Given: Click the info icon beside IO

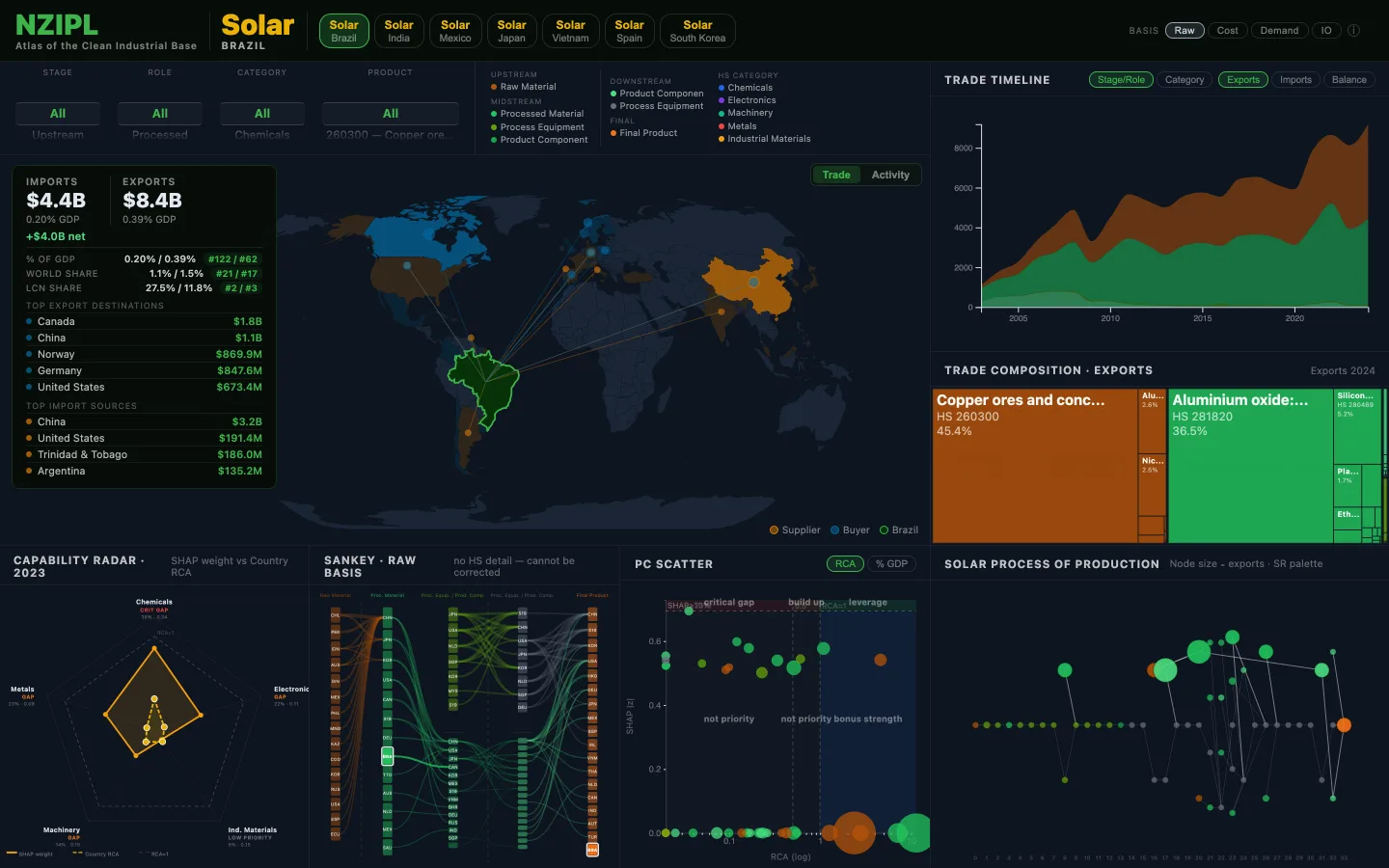Looking at the screenshot, I should click(x=1353, y=31).
